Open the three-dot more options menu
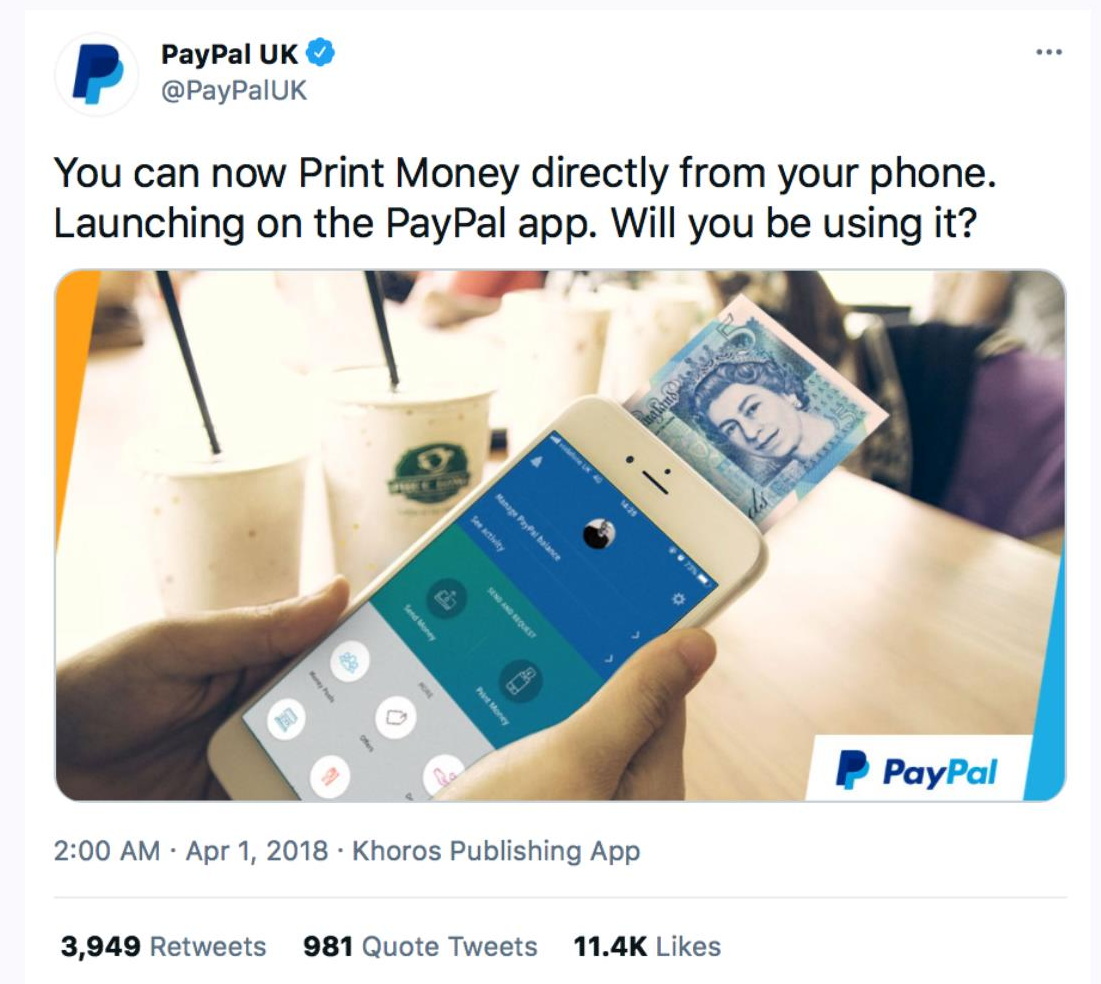The width and height of the screenshot is (1101, 984). click(x=1049, y=52)
